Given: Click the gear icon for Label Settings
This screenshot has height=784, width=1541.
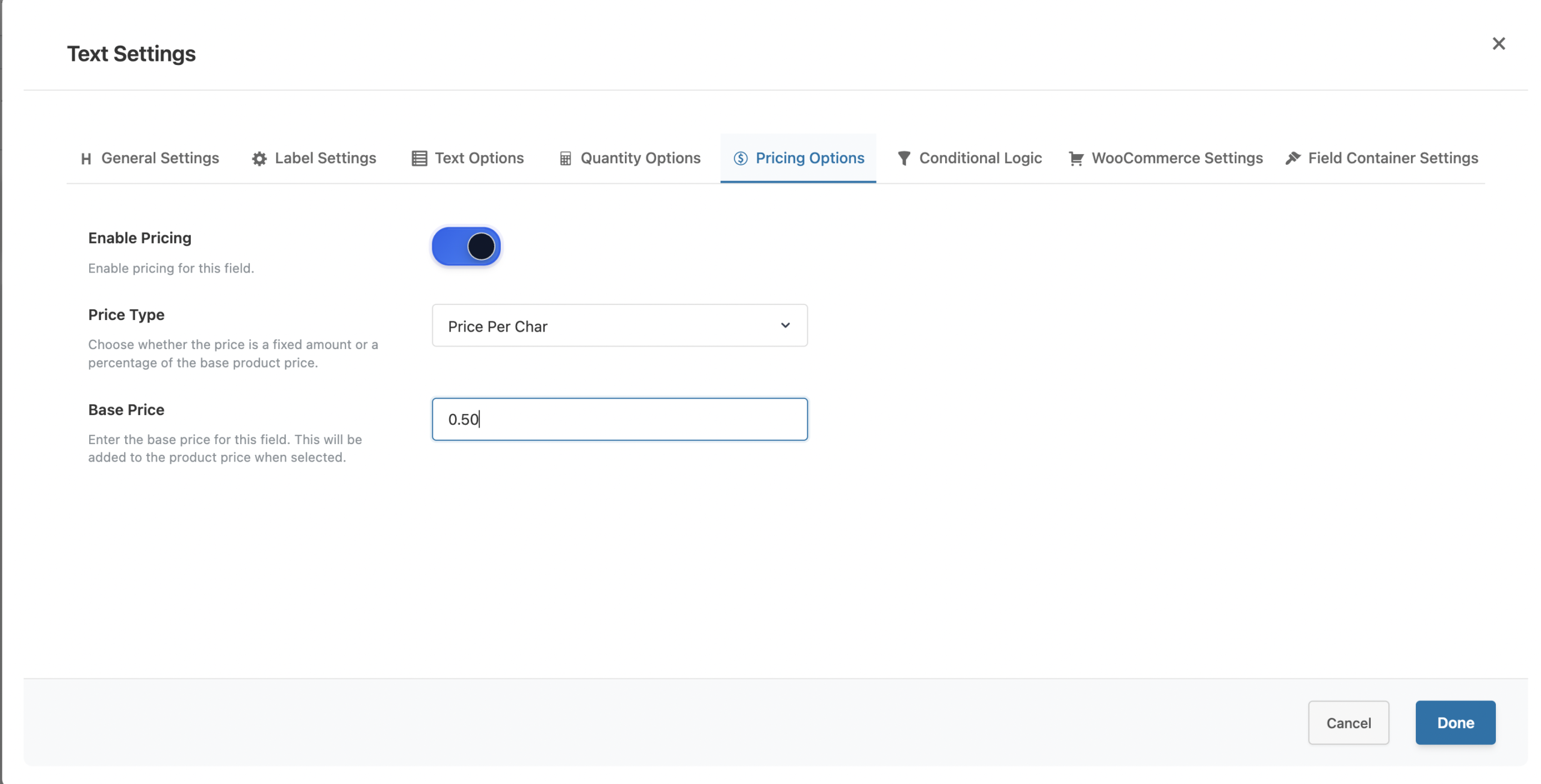Looking at the screenshot, I should point(259,158).
